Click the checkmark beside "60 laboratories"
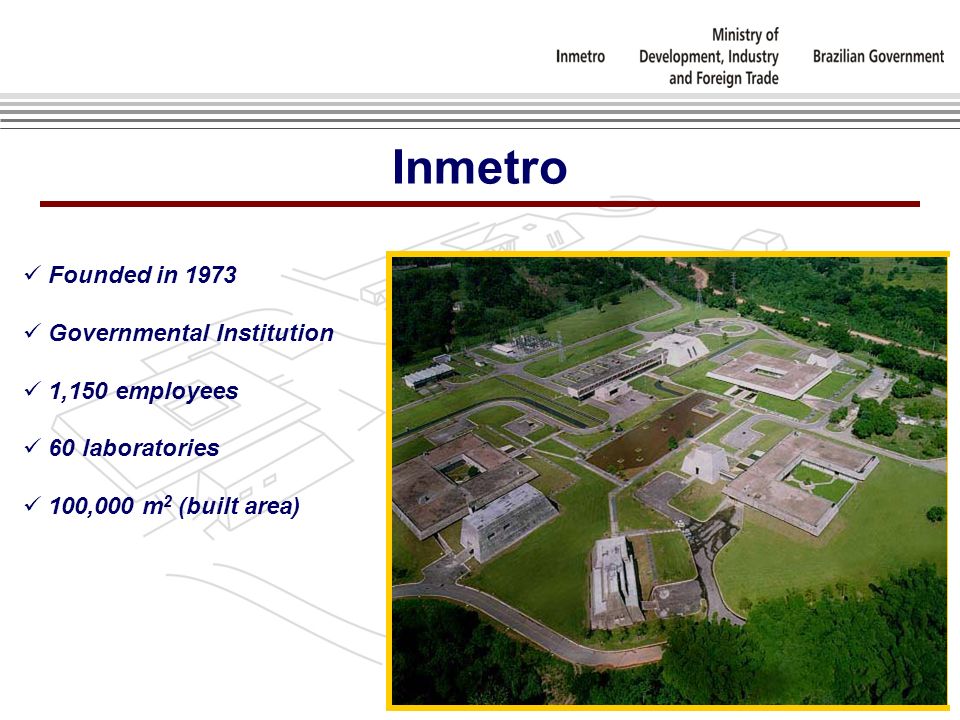The height and width of the screenshot is (720, 960). click(32, 446)
